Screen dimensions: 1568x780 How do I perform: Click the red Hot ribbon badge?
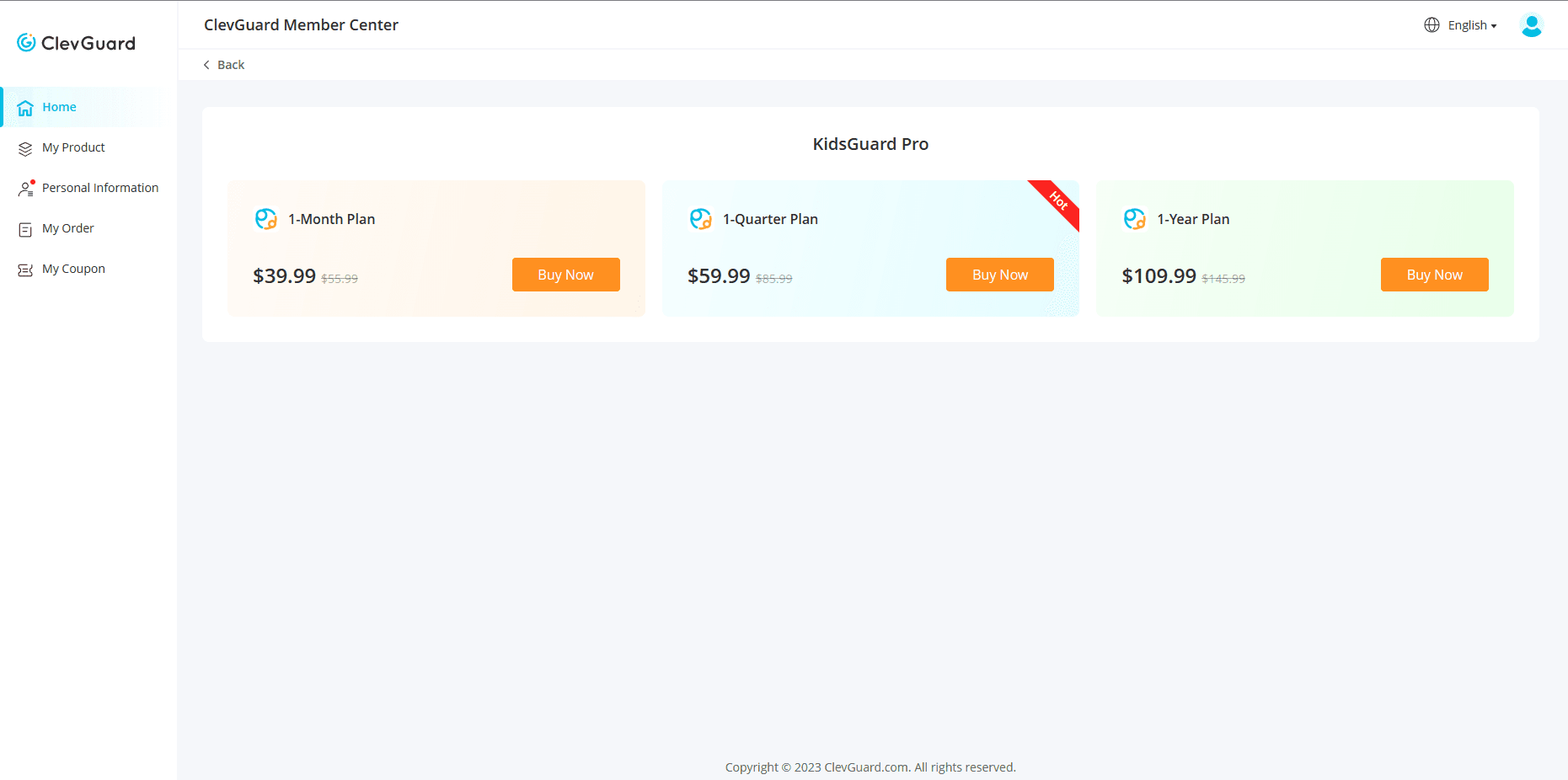[1058, 201]
